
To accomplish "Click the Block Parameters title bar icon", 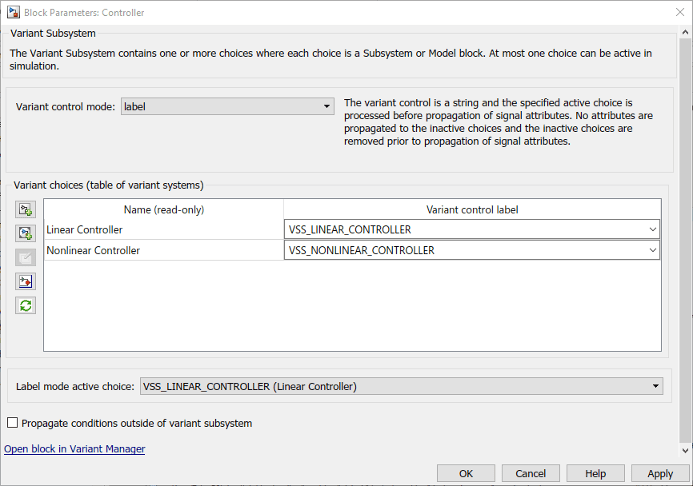I will [12, 13].
